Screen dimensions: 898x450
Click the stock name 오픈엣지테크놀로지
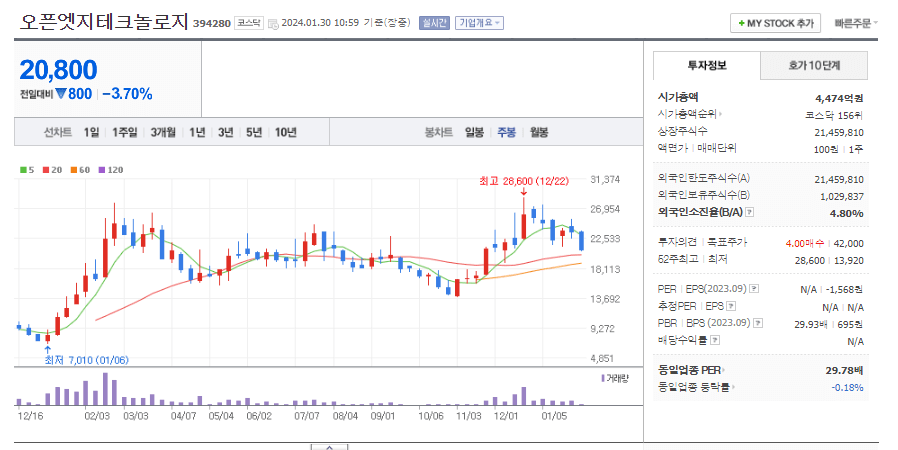click(x=104, y=22)
